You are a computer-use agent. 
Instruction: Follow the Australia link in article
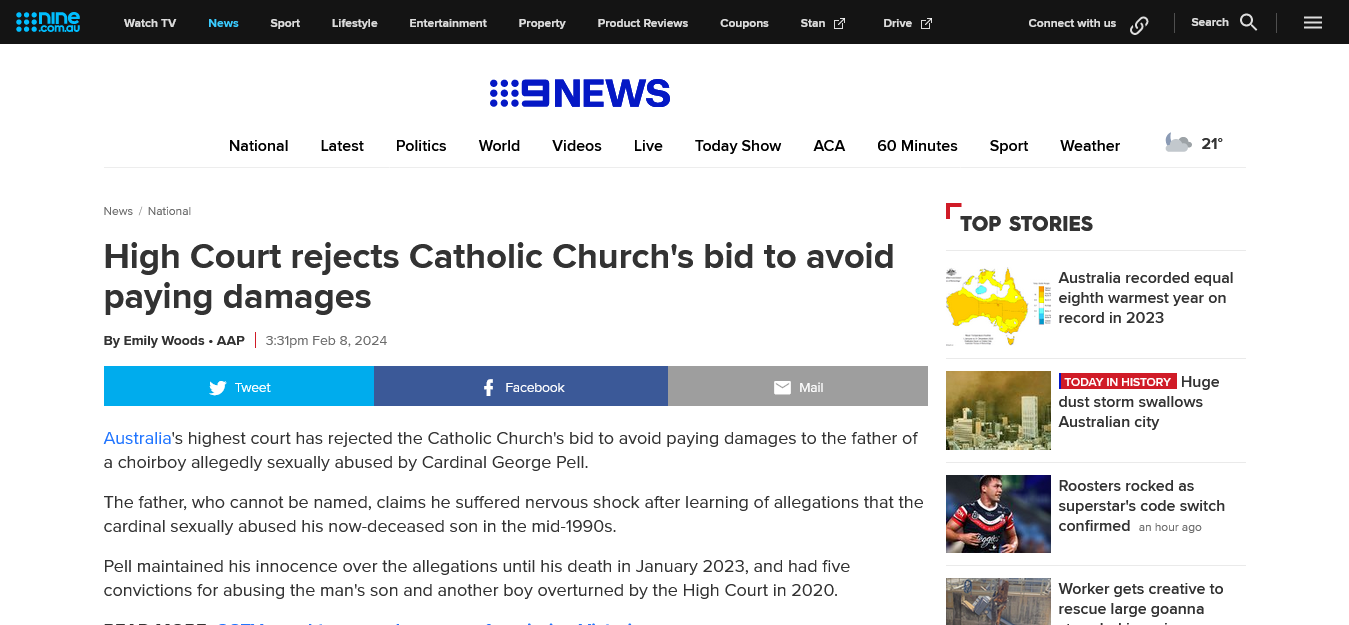[x=137, y=438]
